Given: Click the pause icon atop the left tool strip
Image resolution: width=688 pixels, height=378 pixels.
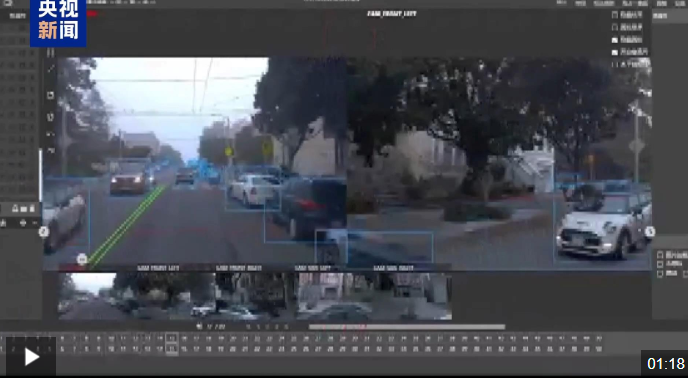Looking at the screenshot, I should pyautogui.click(x=50, y=53).
